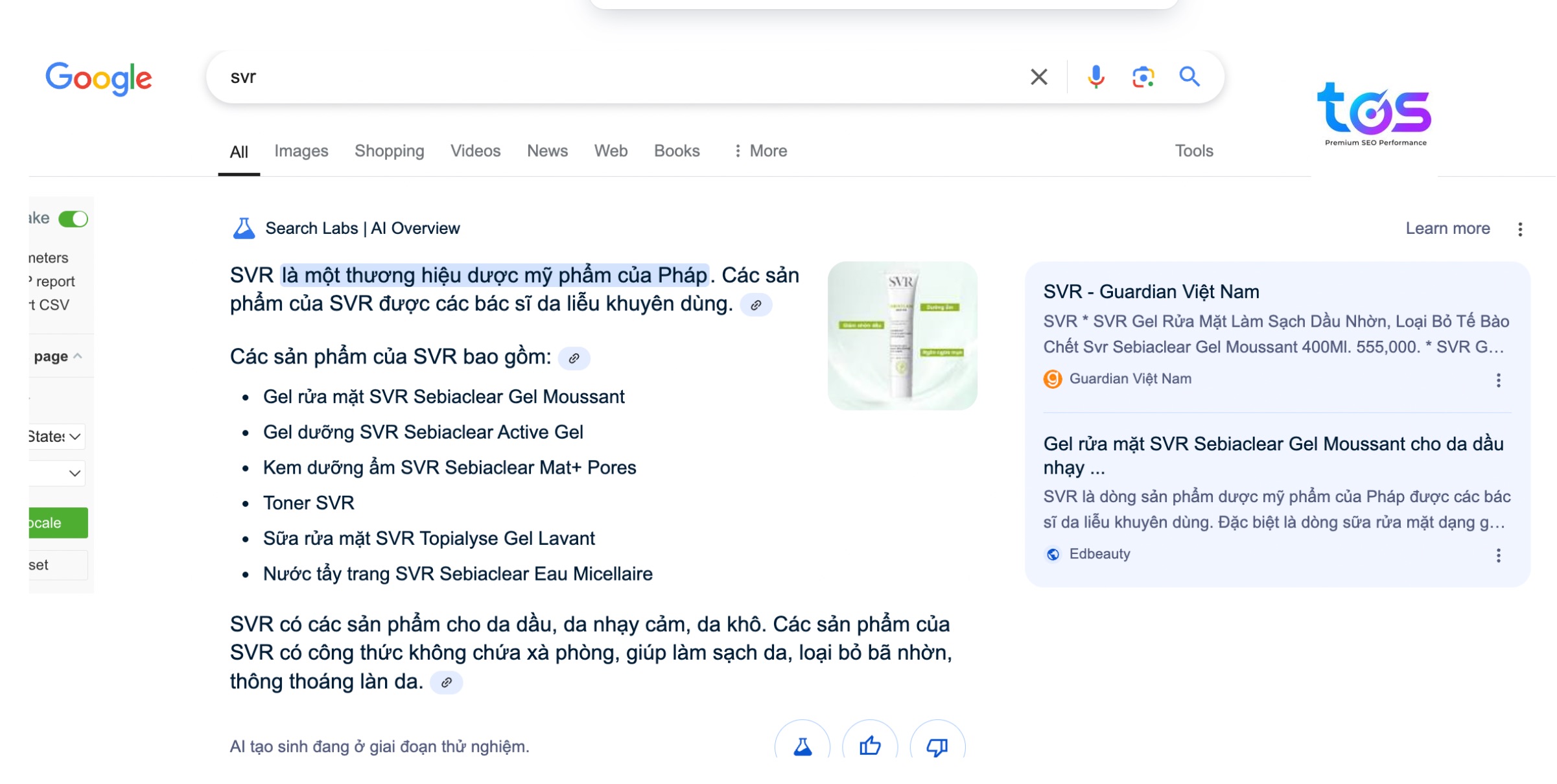This screenshot has width=1557, height=784.
Task: Click thumbs up feedback icon
Action: pos(870,746)
